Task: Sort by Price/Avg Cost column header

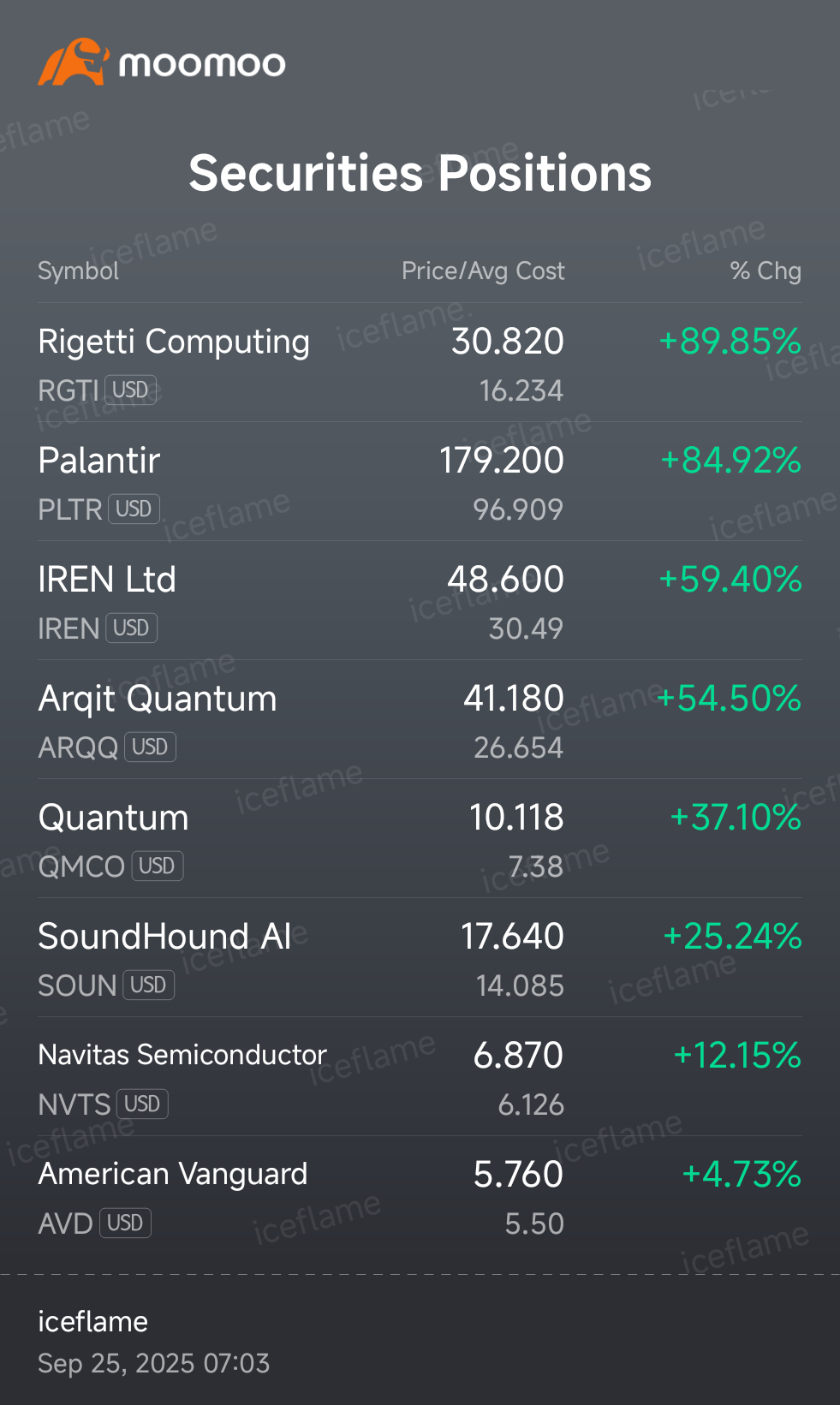Action: pos(483,271)
